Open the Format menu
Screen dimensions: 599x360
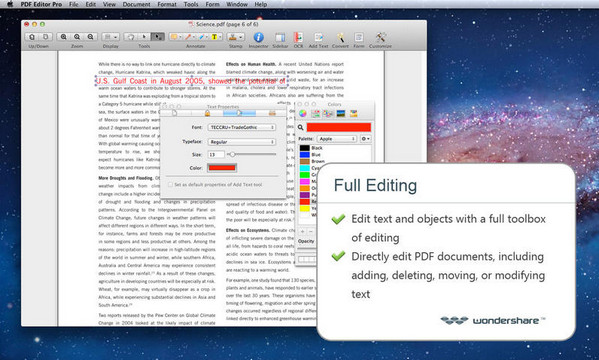167,4
